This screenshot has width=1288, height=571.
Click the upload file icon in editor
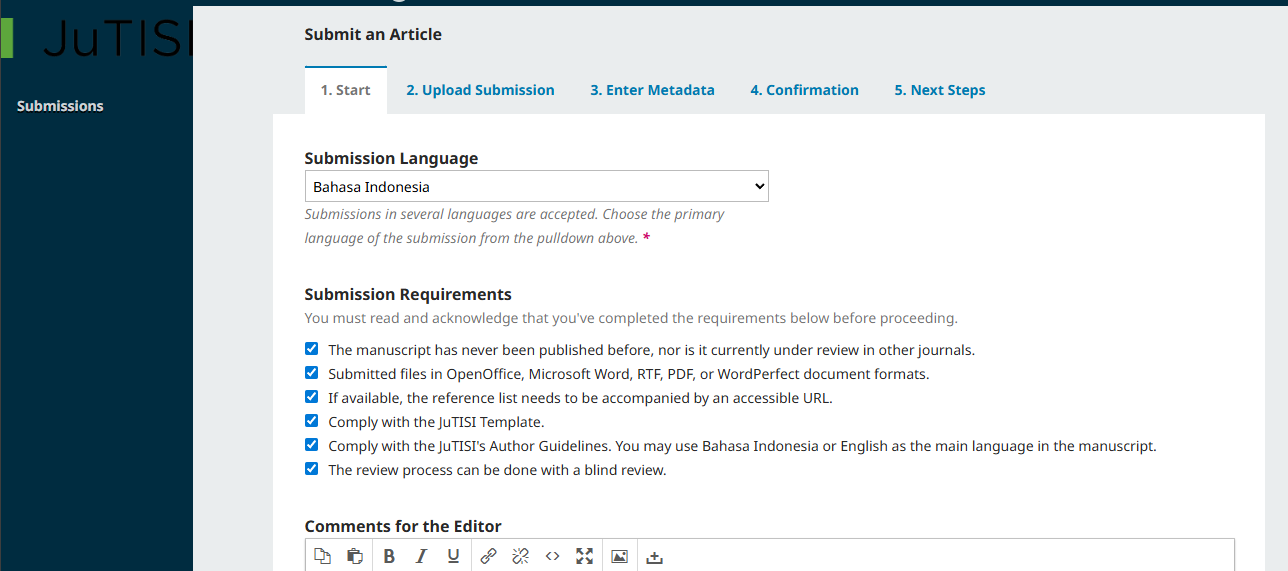coord(655,556)
